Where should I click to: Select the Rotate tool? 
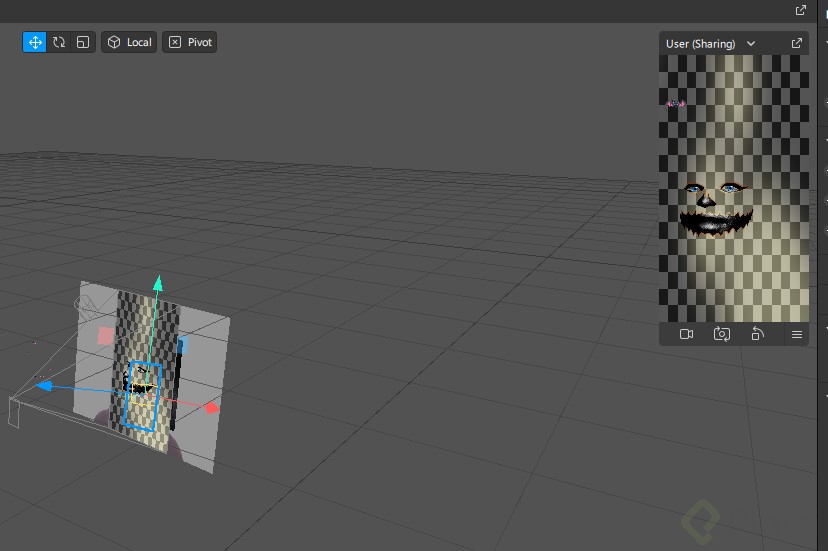click(x=59, y=42)
